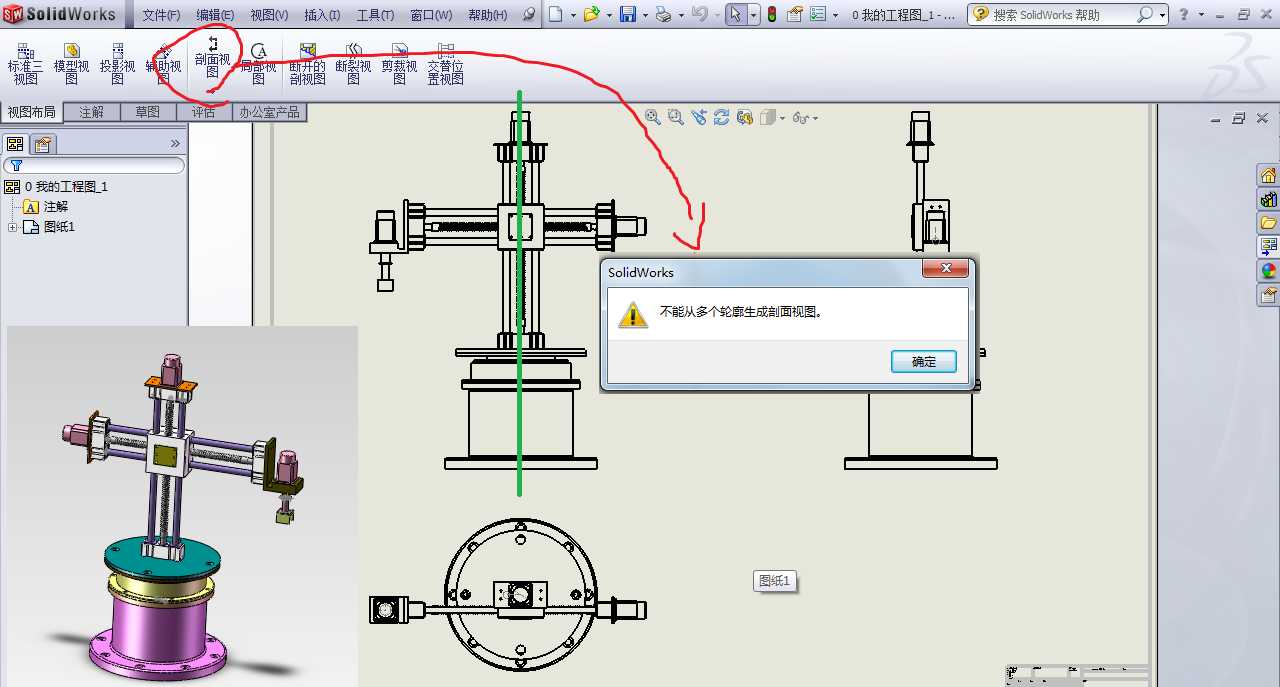Open the Save dropdown arrow
Image resolution: width=1280 pixels, height=687 pixels.
tap(645, 15)
